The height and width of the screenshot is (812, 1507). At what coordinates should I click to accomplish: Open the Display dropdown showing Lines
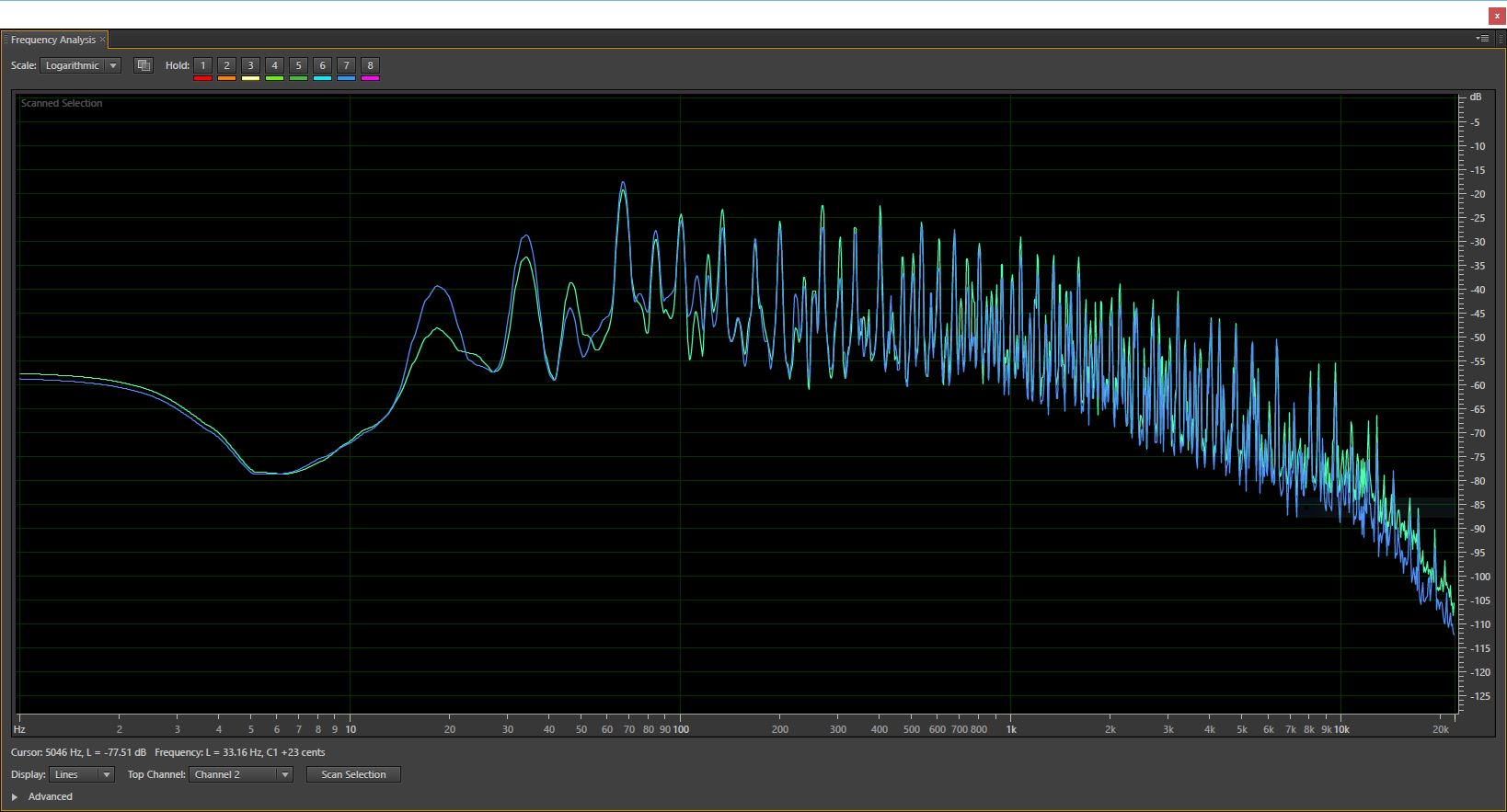[x=82, y=774]
